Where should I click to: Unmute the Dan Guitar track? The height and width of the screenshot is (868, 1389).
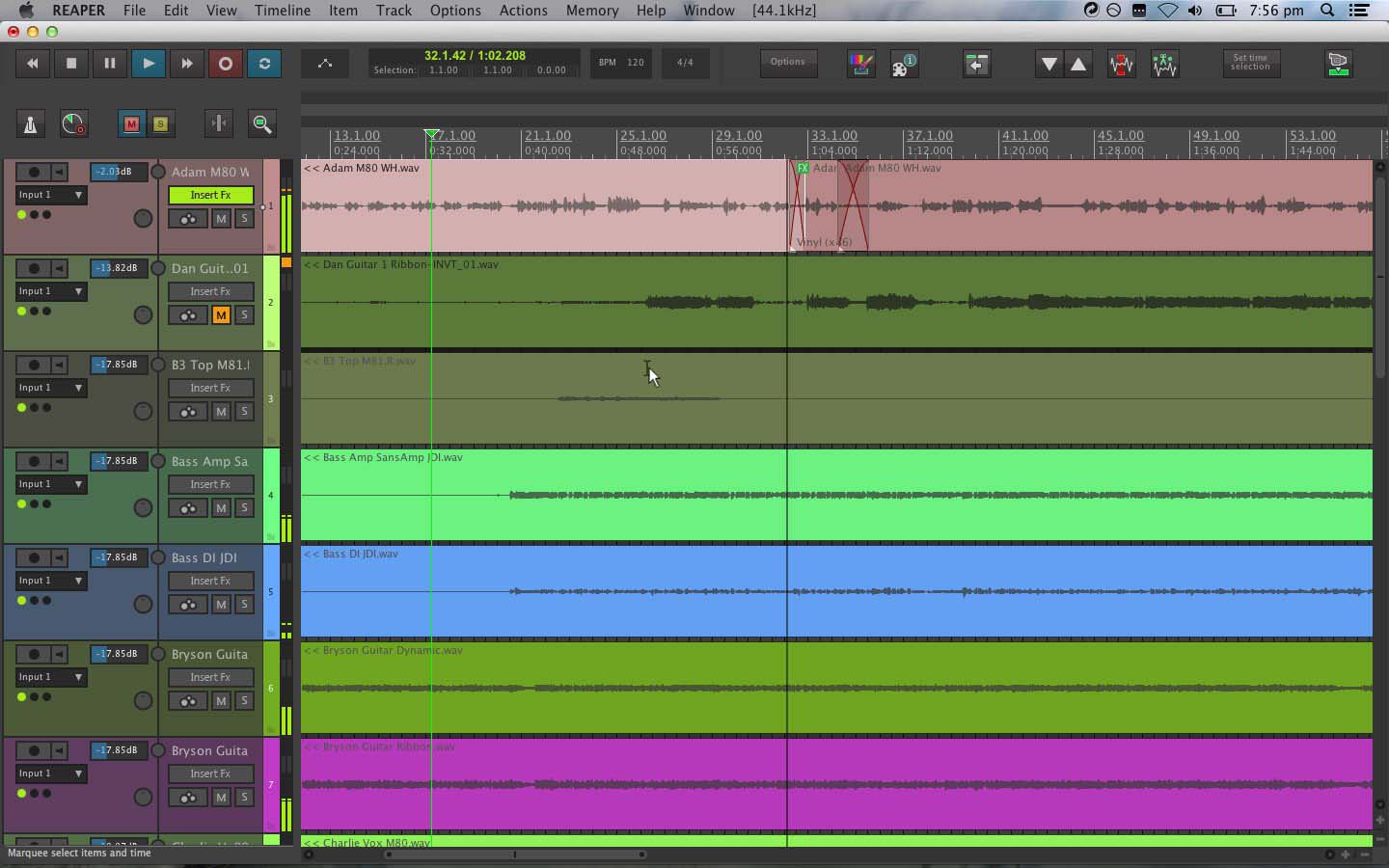click(221, 315)
